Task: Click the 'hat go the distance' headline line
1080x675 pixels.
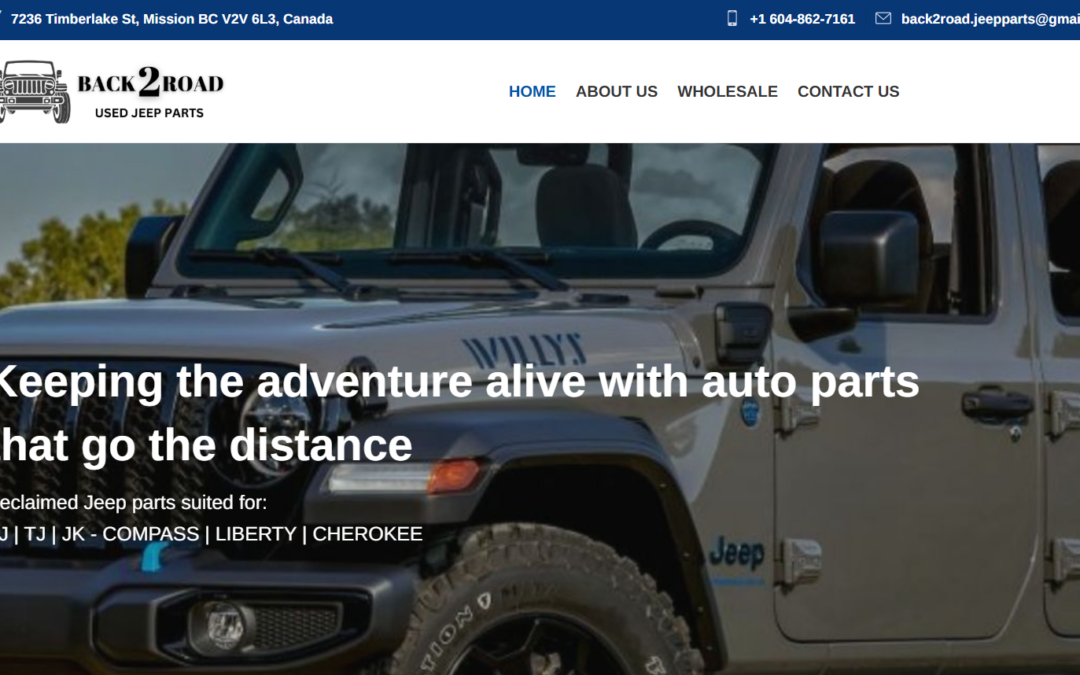Action: click(x=206, y=445)
